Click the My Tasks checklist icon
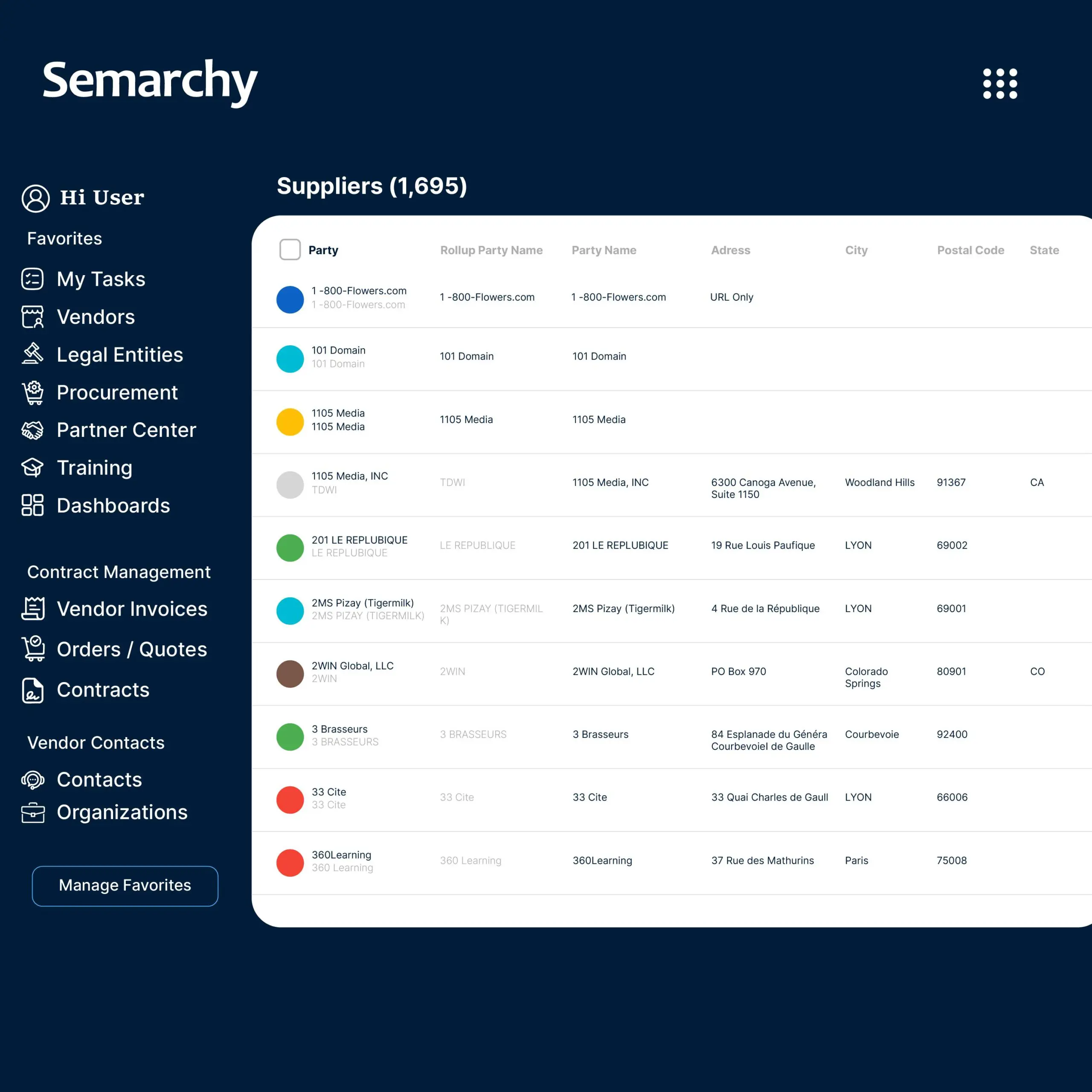Viewport: 1092px width, 1092px height. click(32, 279)
